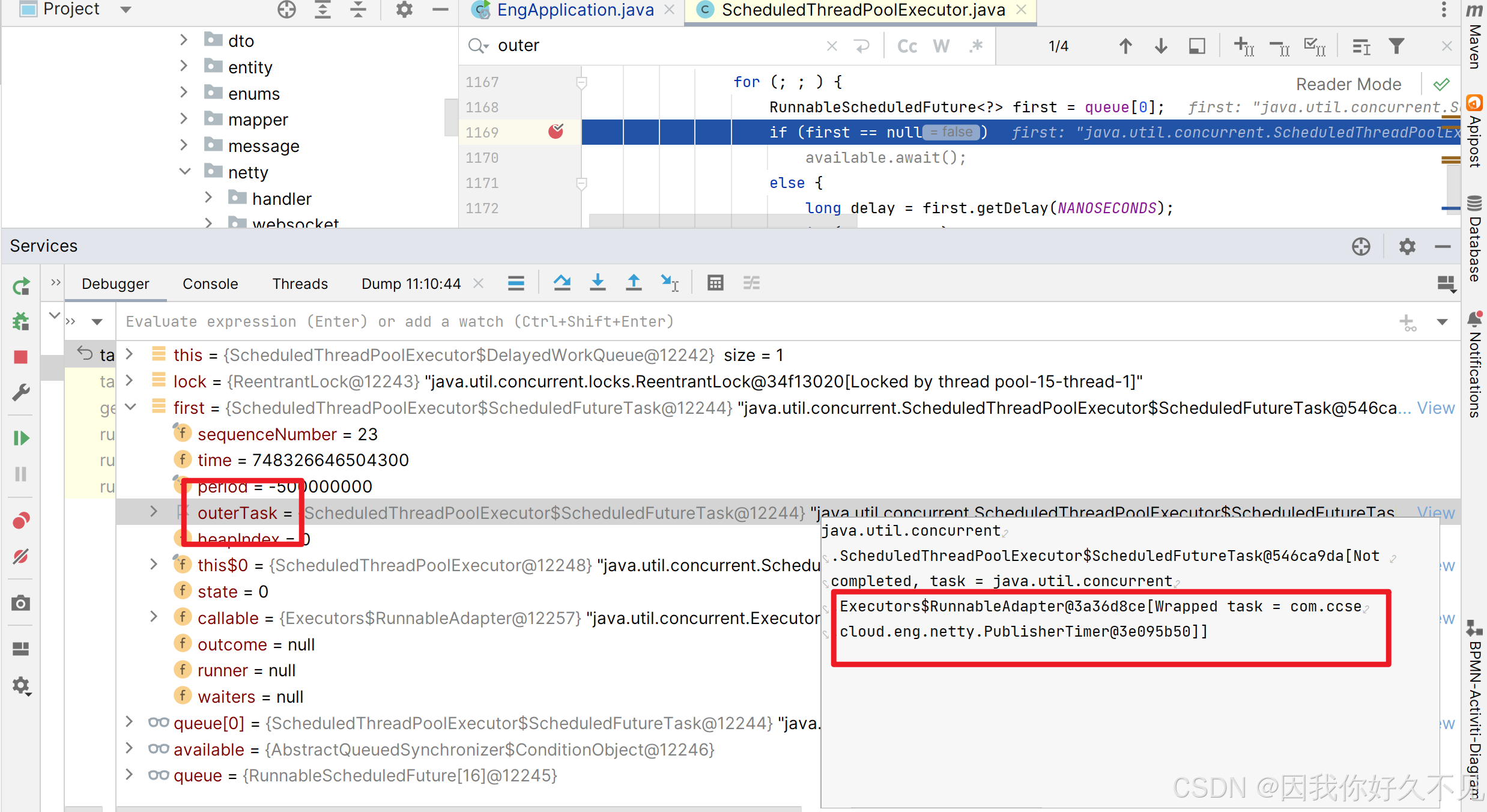Collapse the first variable node

(130, 407)
